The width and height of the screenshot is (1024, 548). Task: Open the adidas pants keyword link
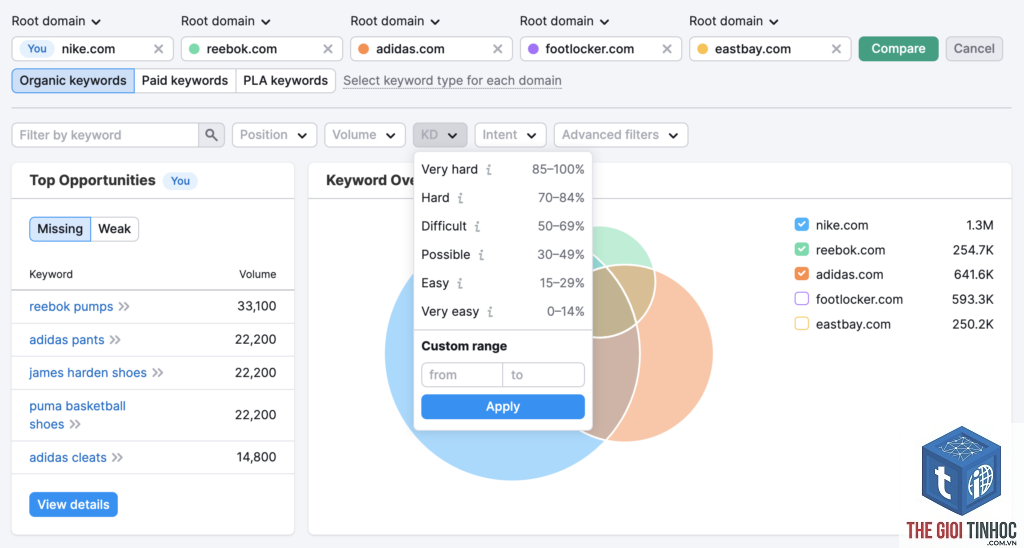coord(67,340)
